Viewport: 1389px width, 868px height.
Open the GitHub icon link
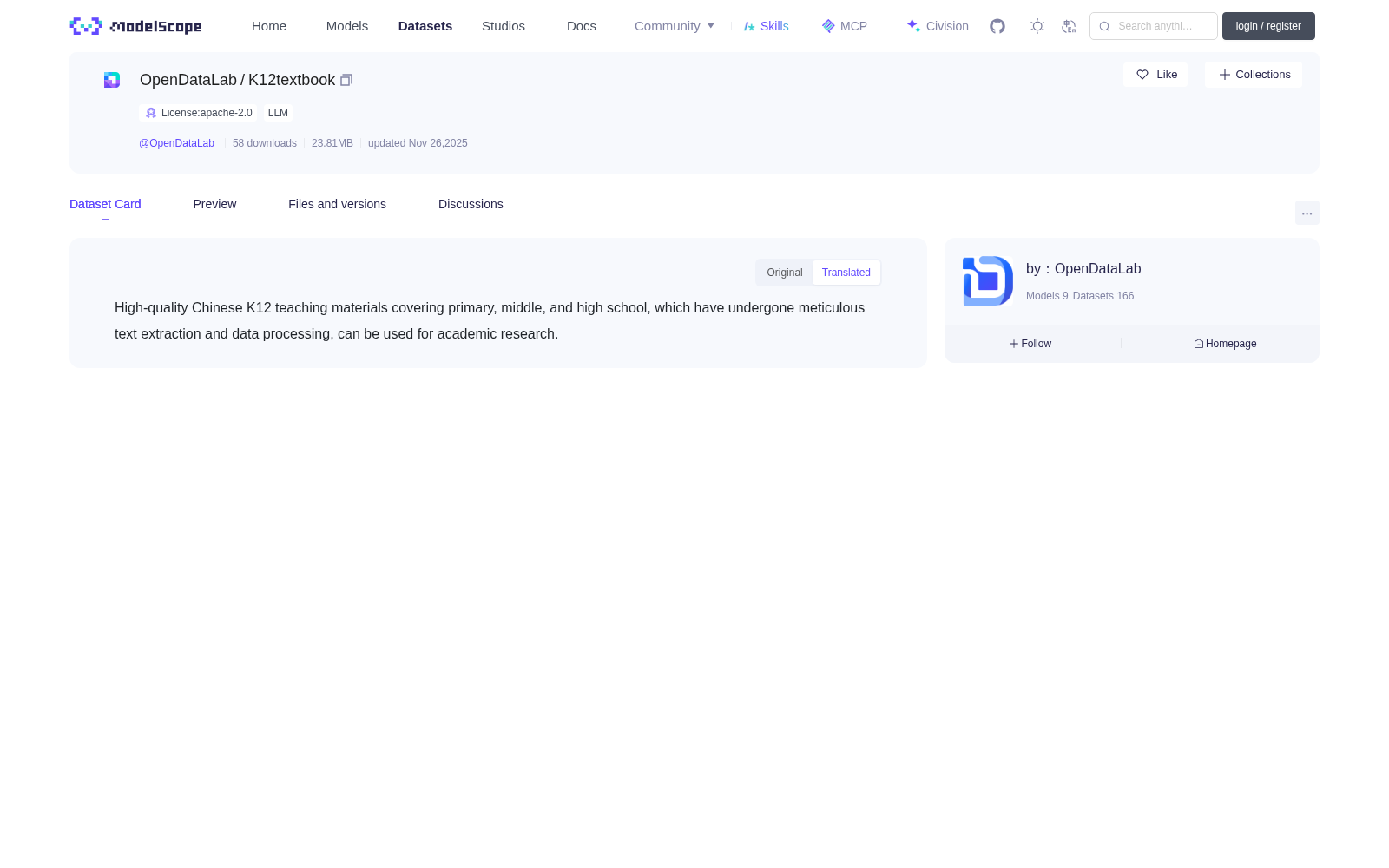click(997, 26)
